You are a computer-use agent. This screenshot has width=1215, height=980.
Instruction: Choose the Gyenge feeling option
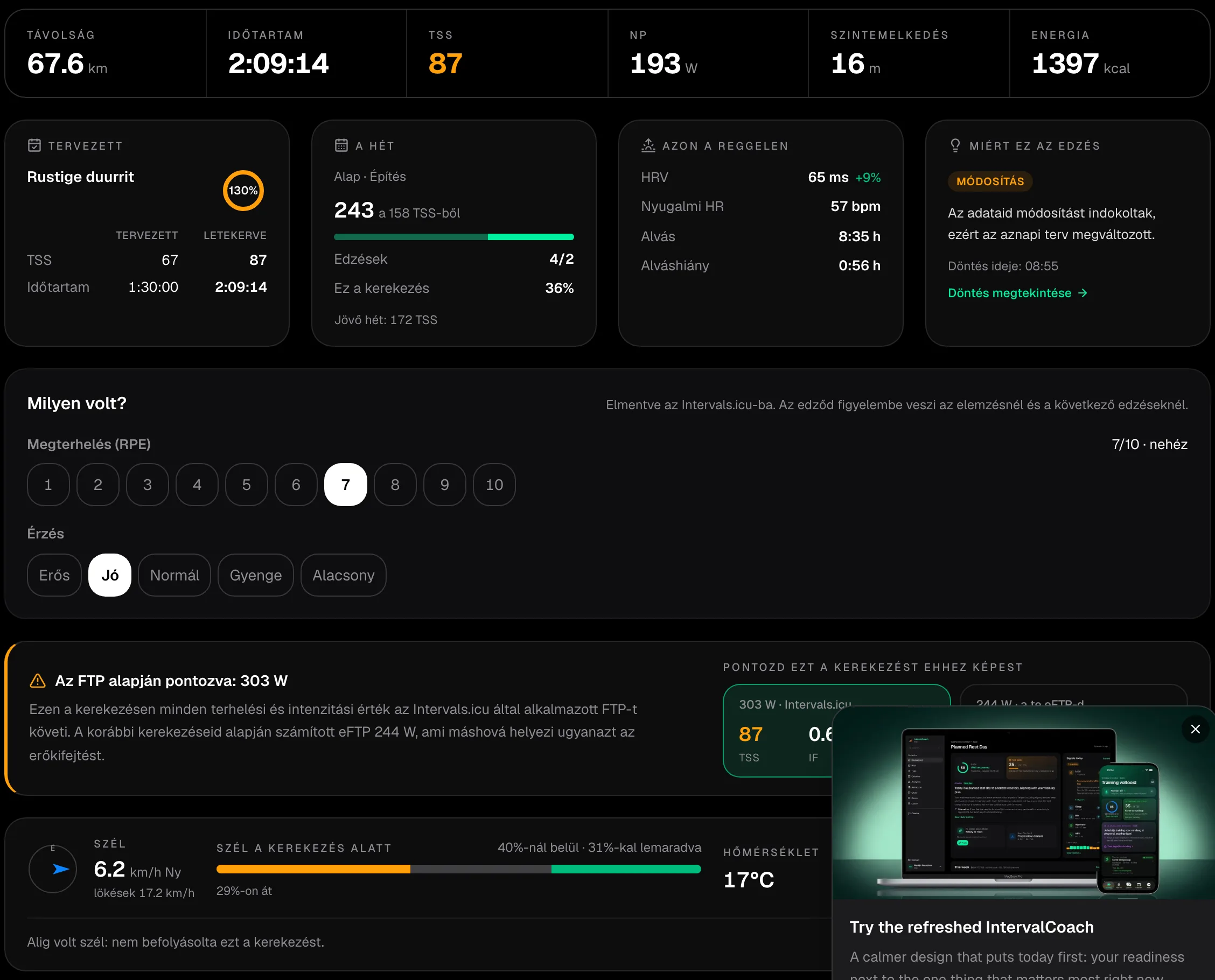(256, 575)
